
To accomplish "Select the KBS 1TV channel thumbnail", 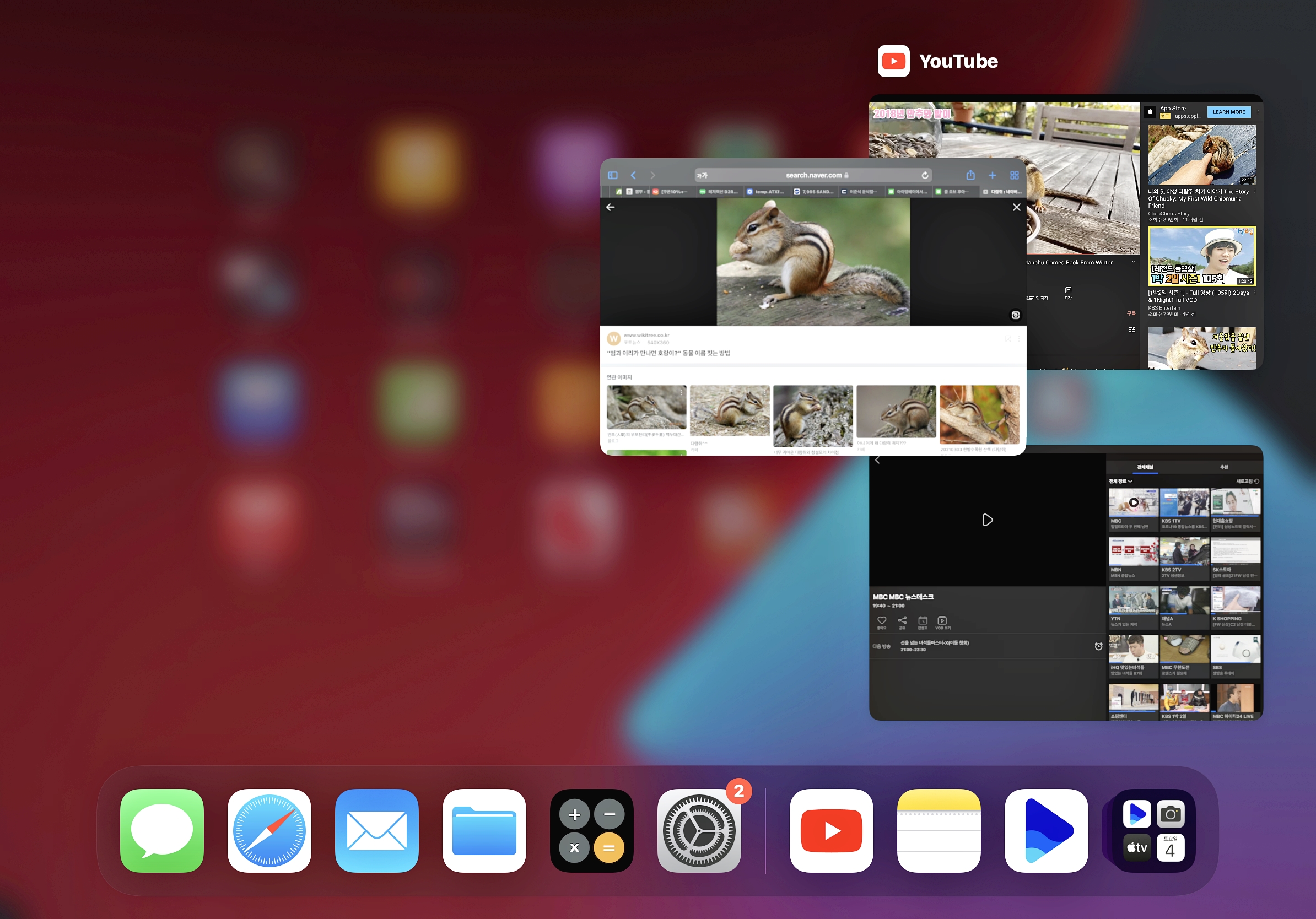I will [1184, 502].
